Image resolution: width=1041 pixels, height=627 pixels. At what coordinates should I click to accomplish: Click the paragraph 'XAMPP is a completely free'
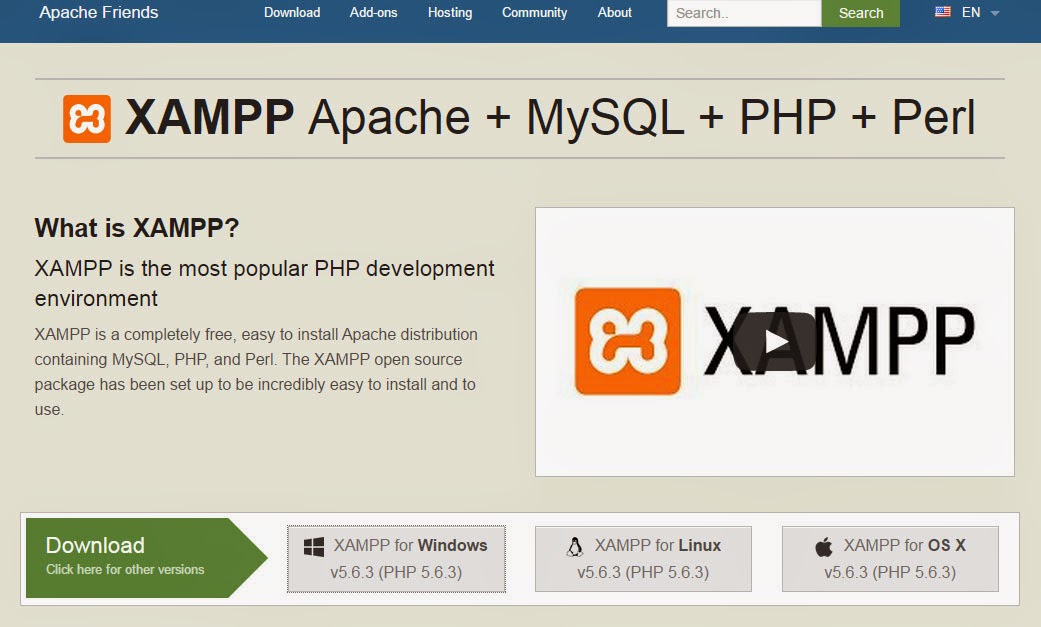(x=256, y=372)
